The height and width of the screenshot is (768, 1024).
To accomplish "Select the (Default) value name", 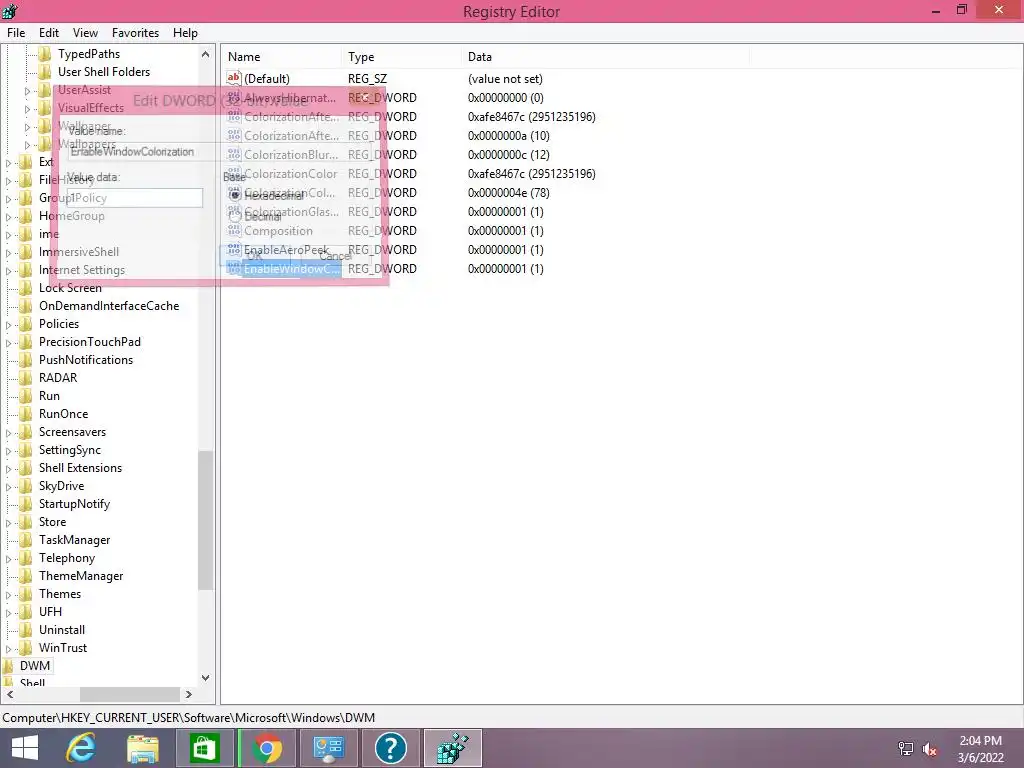I will (266, 78).
